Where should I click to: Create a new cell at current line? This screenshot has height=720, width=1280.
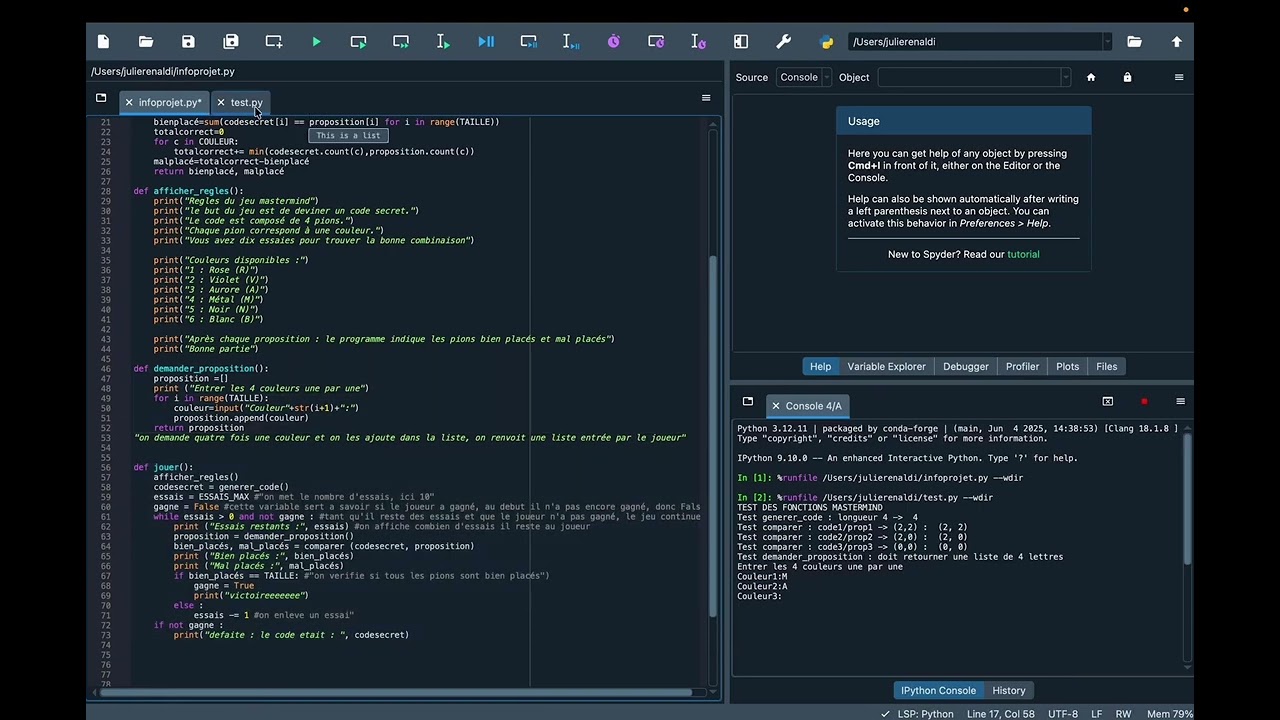click(273, 41)
